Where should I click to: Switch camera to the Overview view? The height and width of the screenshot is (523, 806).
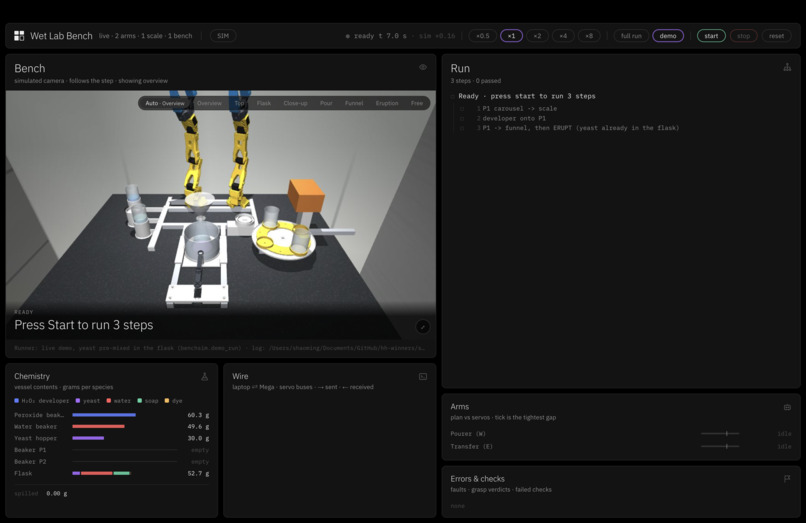[209, 103]
